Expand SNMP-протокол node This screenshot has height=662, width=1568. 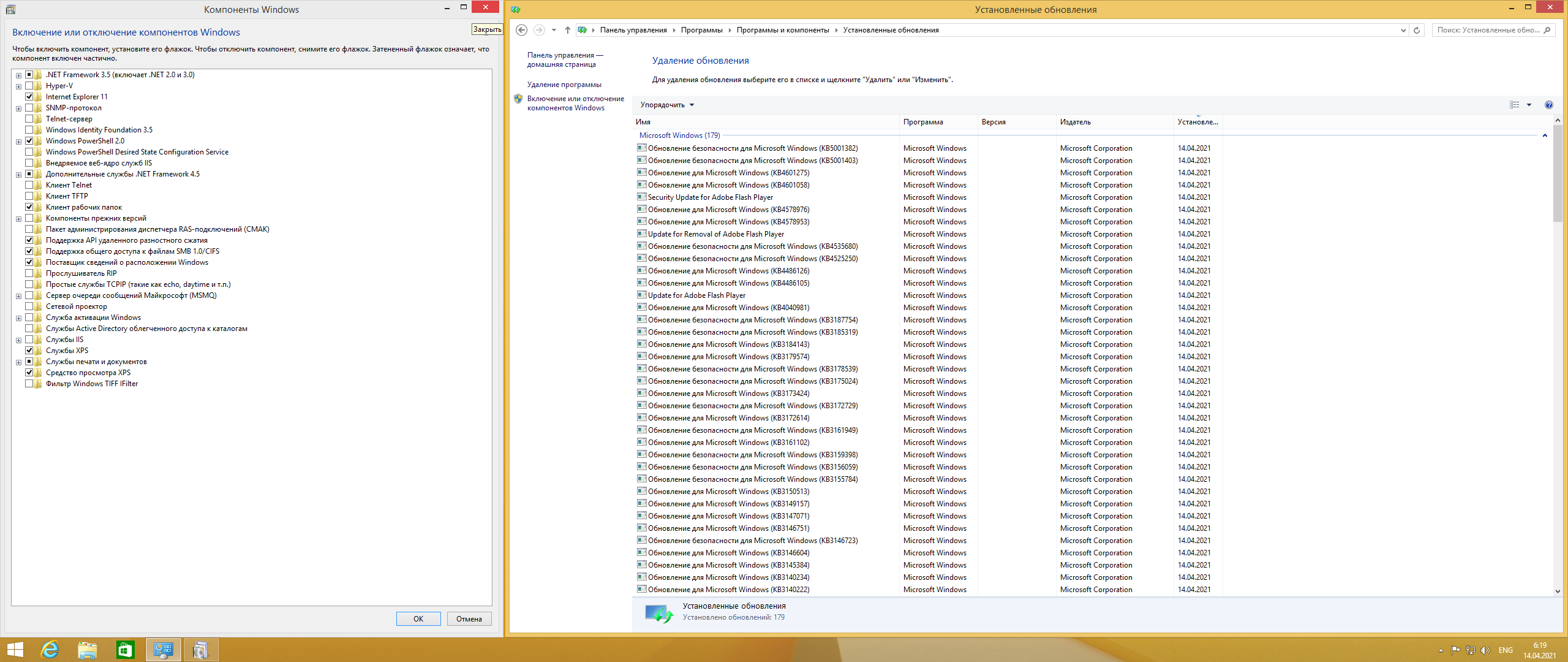[x=18, y=108]
